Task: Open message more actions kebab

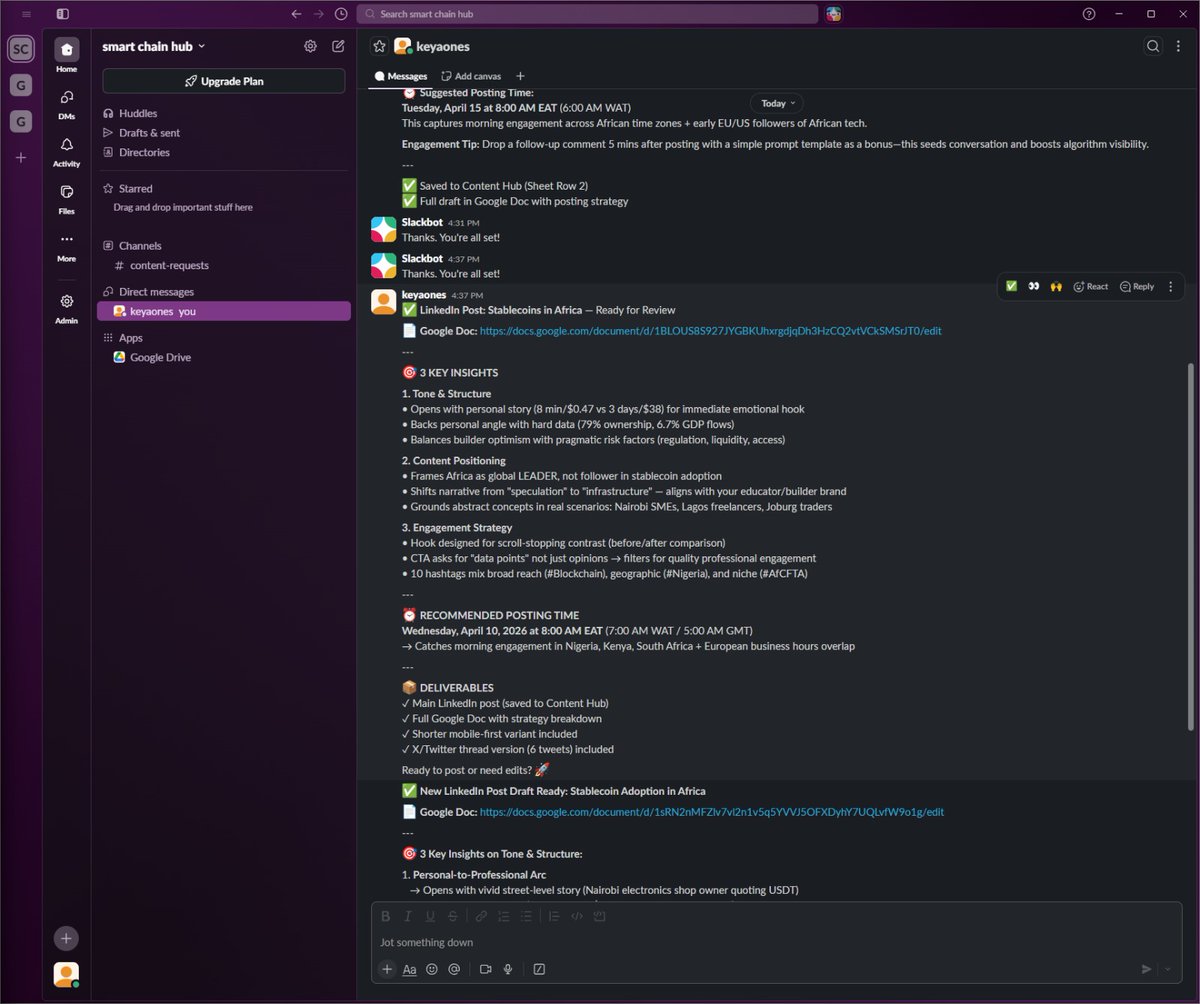Action: pyautogui.click(x=1171, y=286)
